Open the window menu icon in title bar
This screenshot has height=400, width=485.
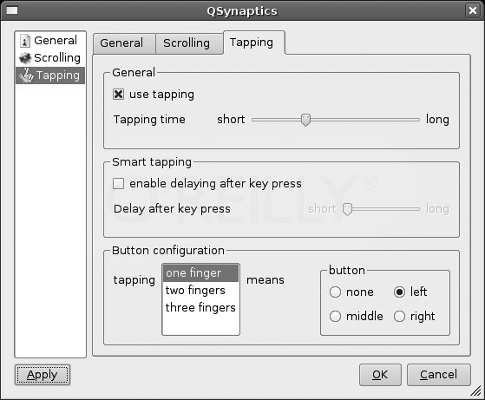coord(12,11)
